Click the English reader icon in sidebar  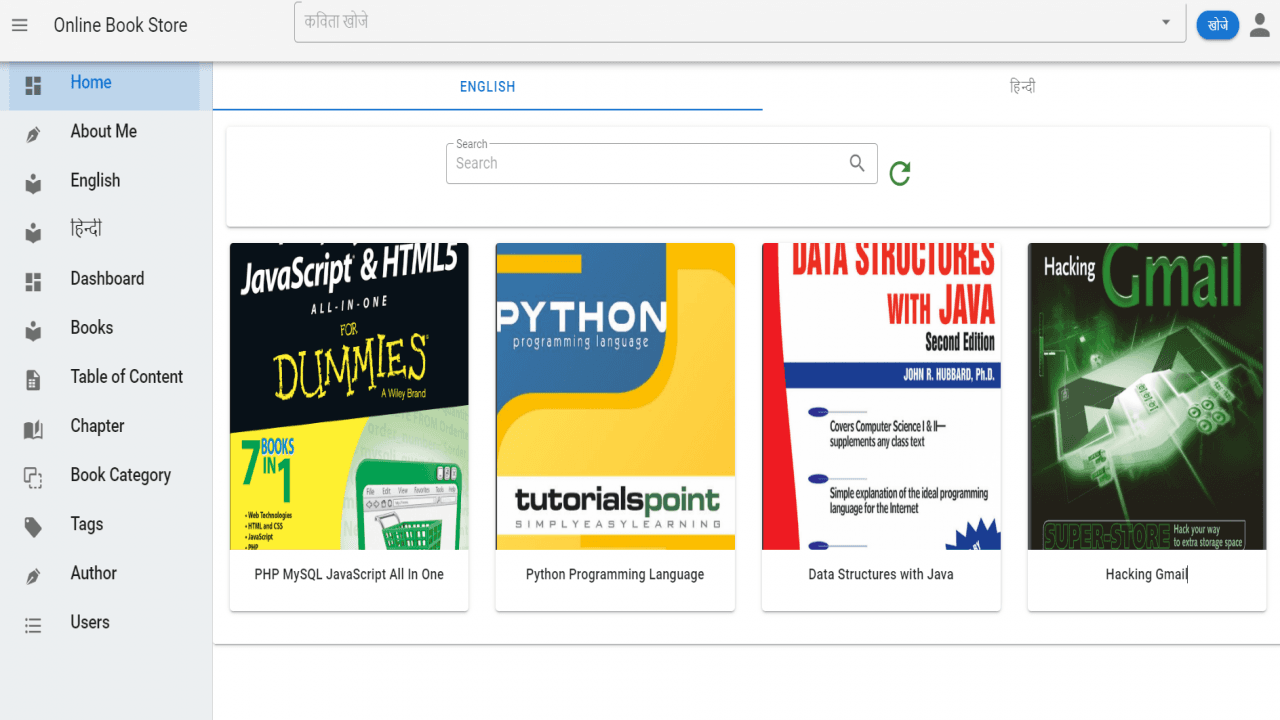(33, 184)
